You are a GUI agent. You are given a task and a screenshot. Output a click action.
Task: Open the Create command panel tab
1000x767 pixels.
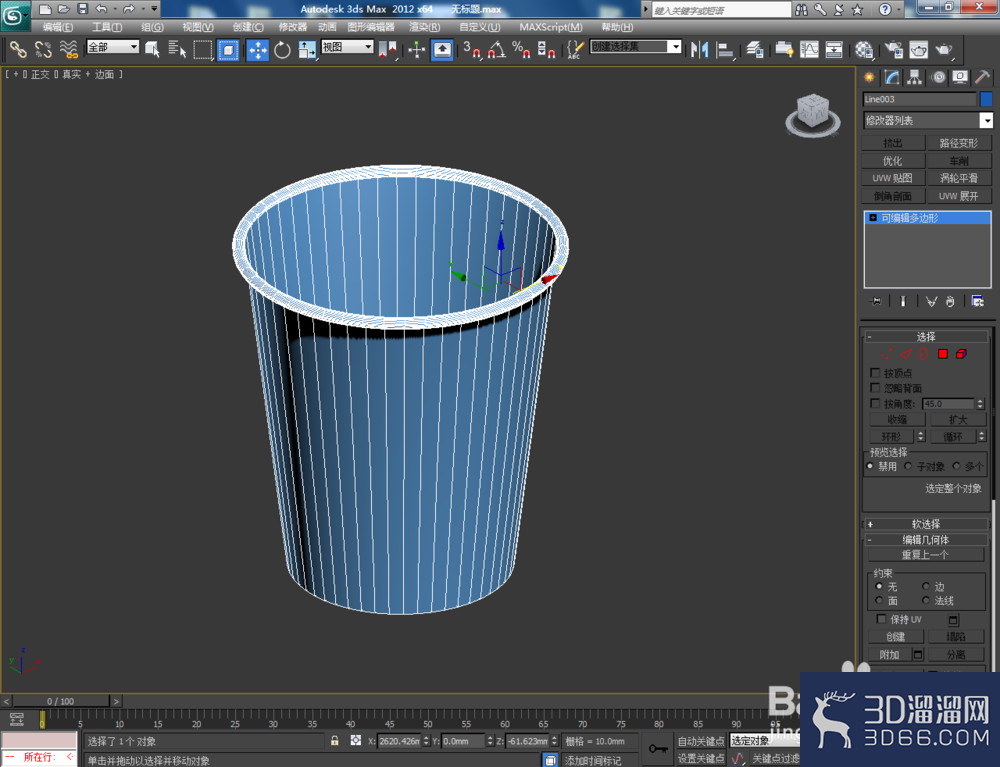pos(869,77)
